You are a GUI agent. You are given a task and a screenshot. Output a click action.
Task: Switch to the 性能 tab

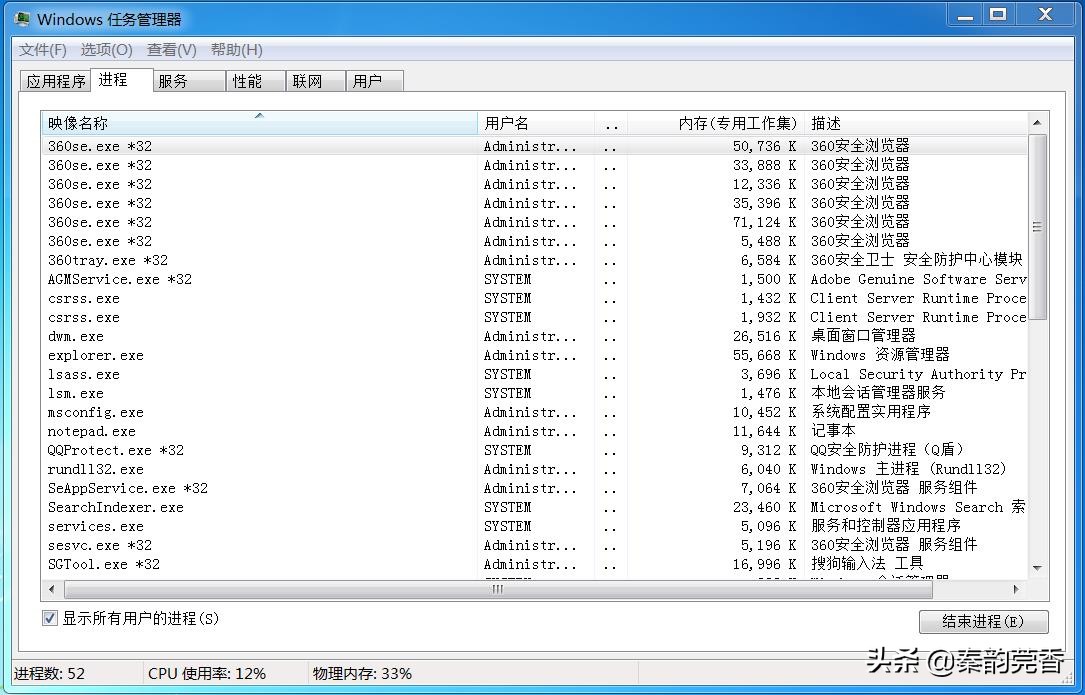[x=254, y=81]
